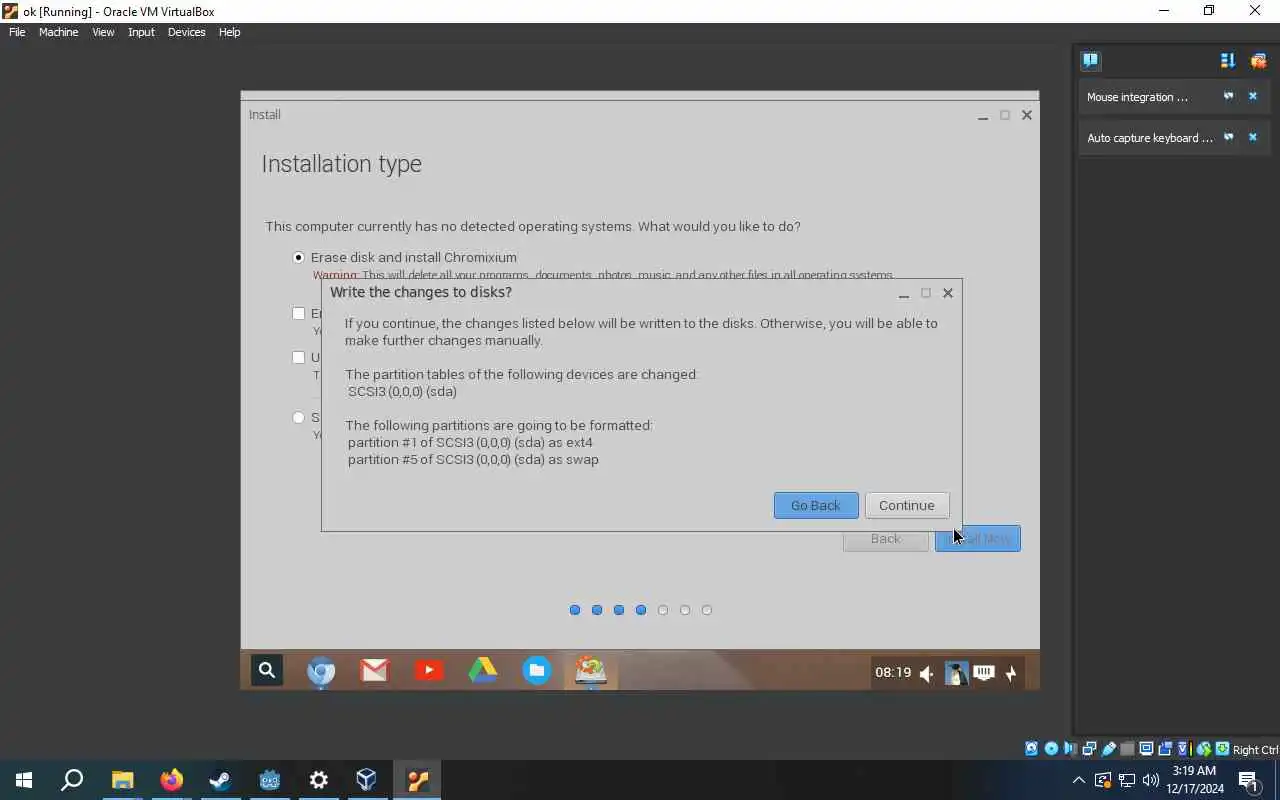This screenshot has width=1280, height=800.
Task: Open the guest shelf search launcher
Action: 267,671
